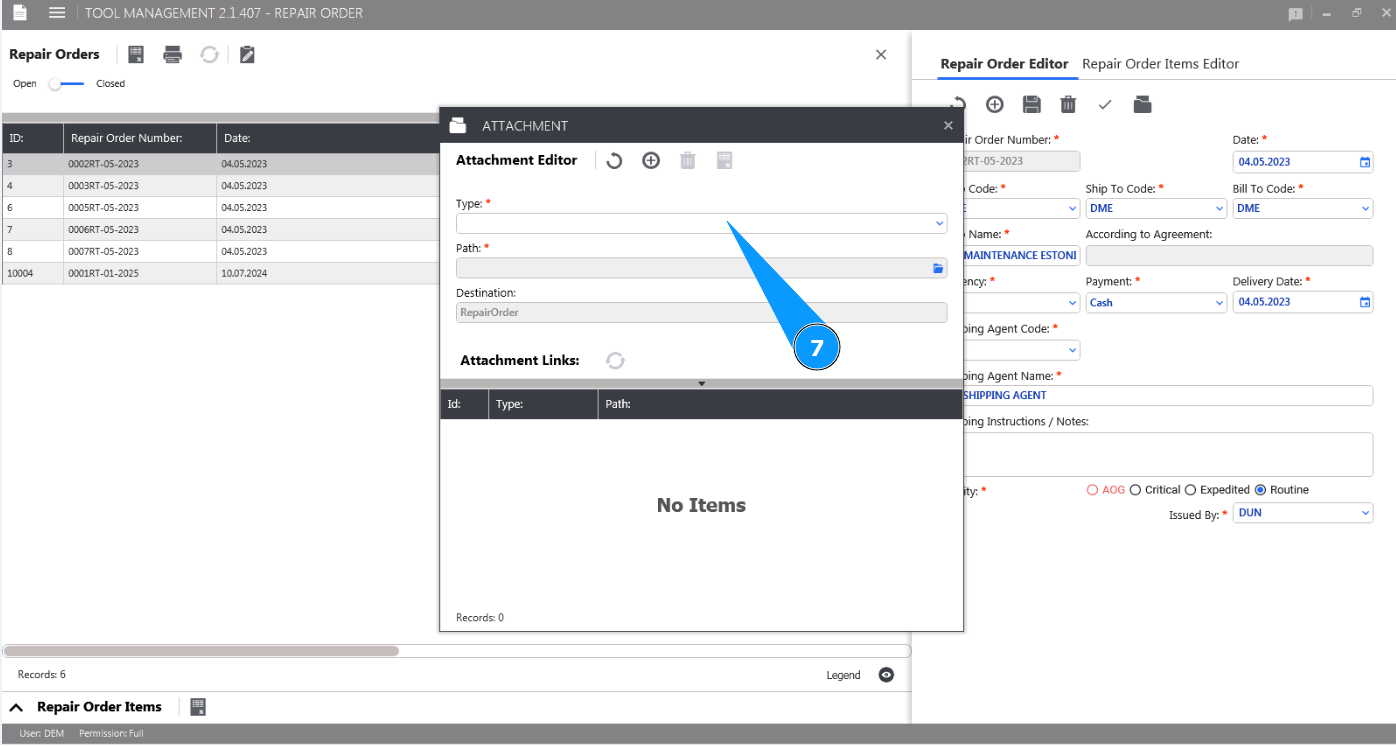Select repair order 0007RT-05-2023

click(x=221, y=252)
